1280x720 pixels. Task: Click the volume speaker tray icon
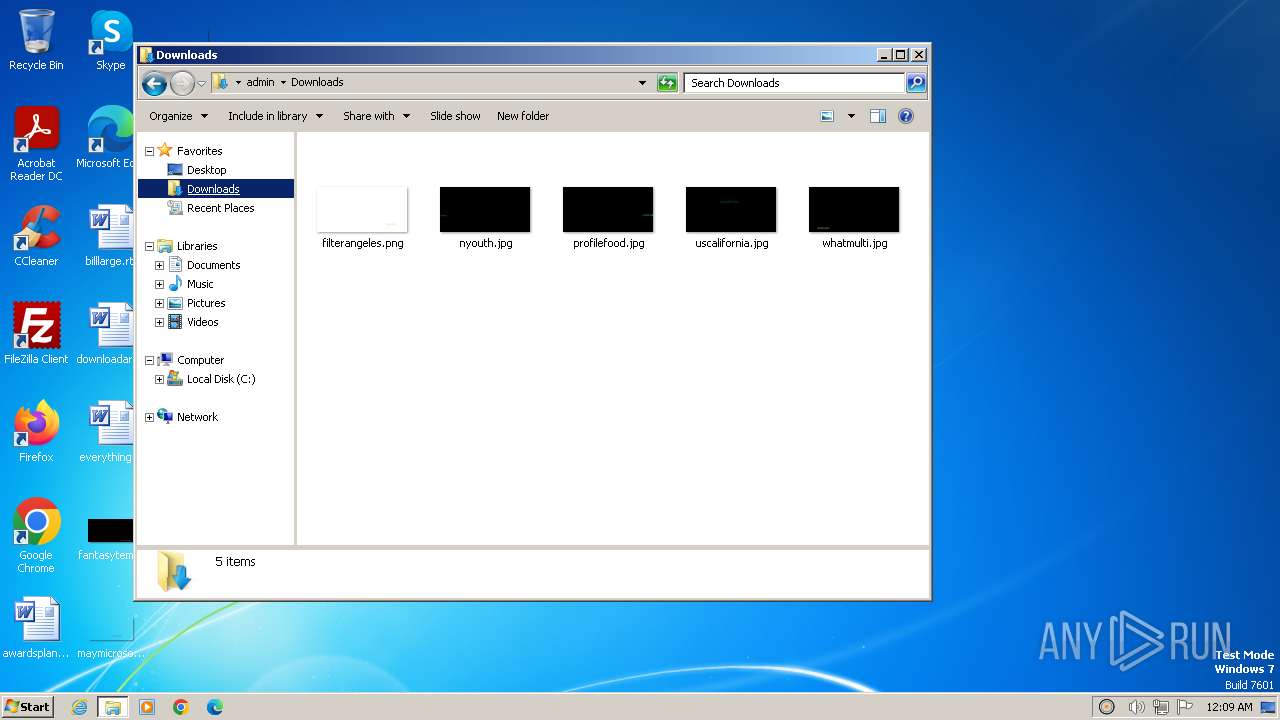tap(1136, 707)
